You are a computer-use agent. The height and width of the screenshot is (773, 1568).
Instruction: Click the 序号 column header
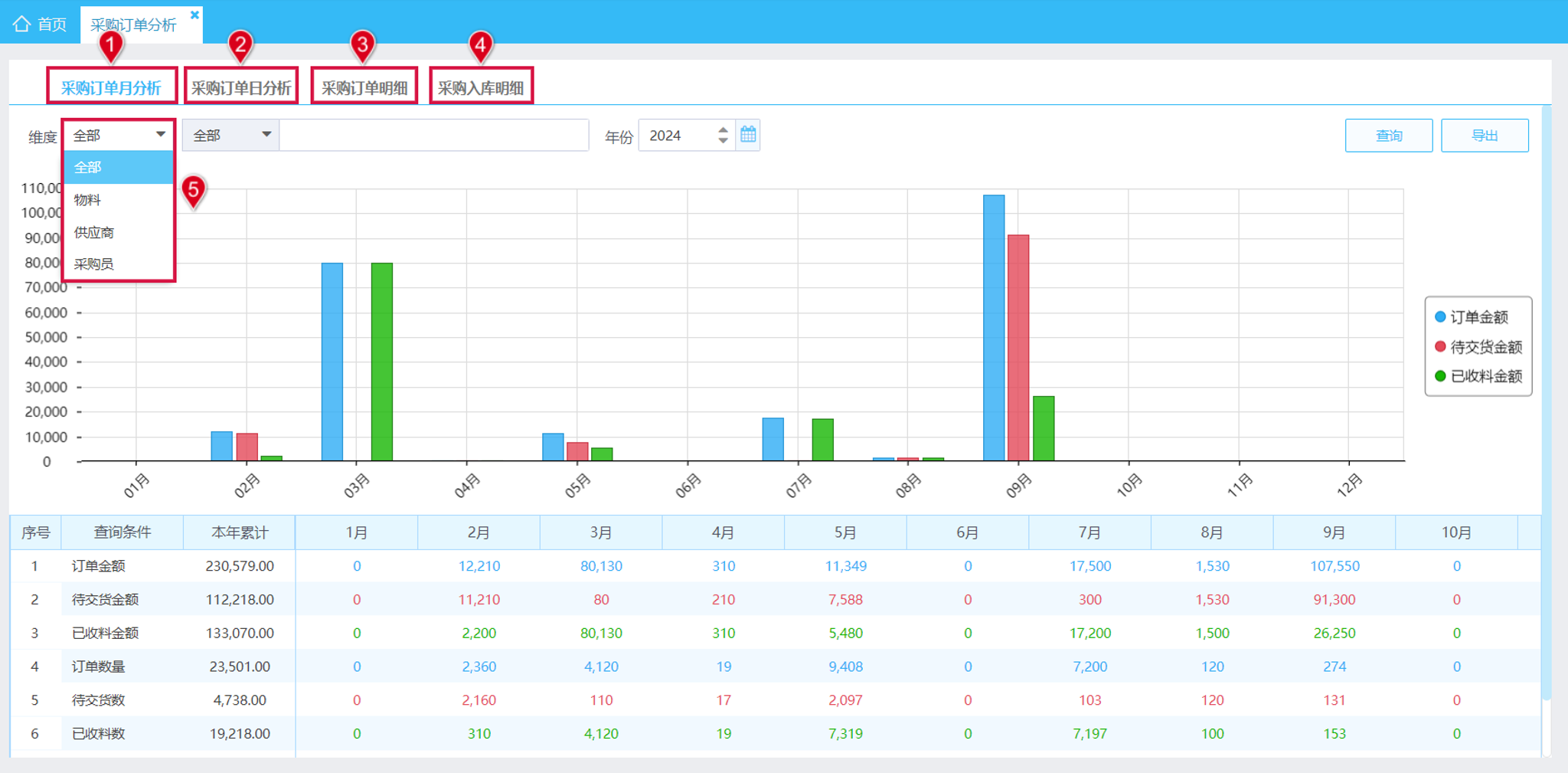click(x=36, y=532)
